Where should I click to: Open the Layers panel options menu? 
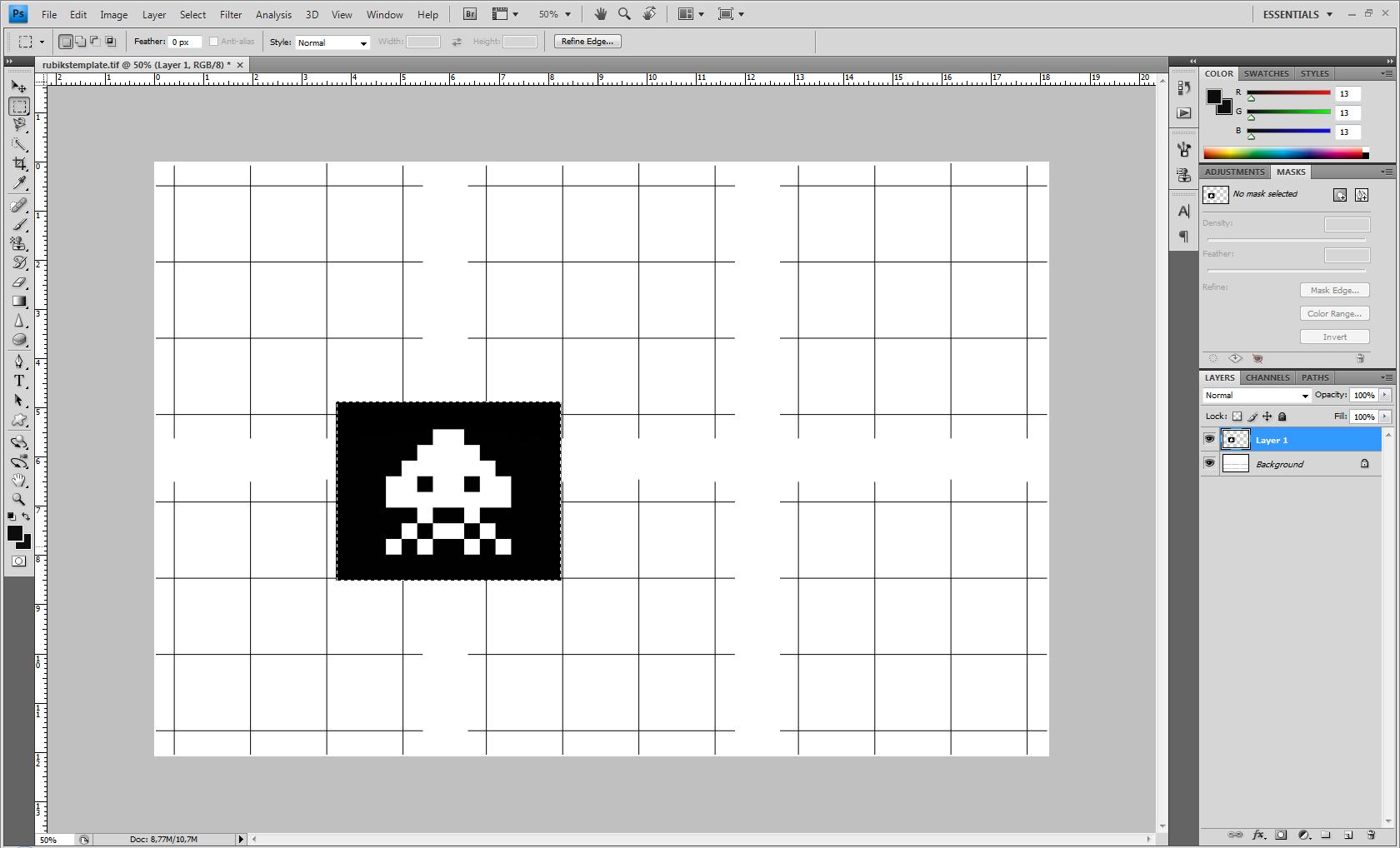pyautogui.click(x=1387, y=377)
